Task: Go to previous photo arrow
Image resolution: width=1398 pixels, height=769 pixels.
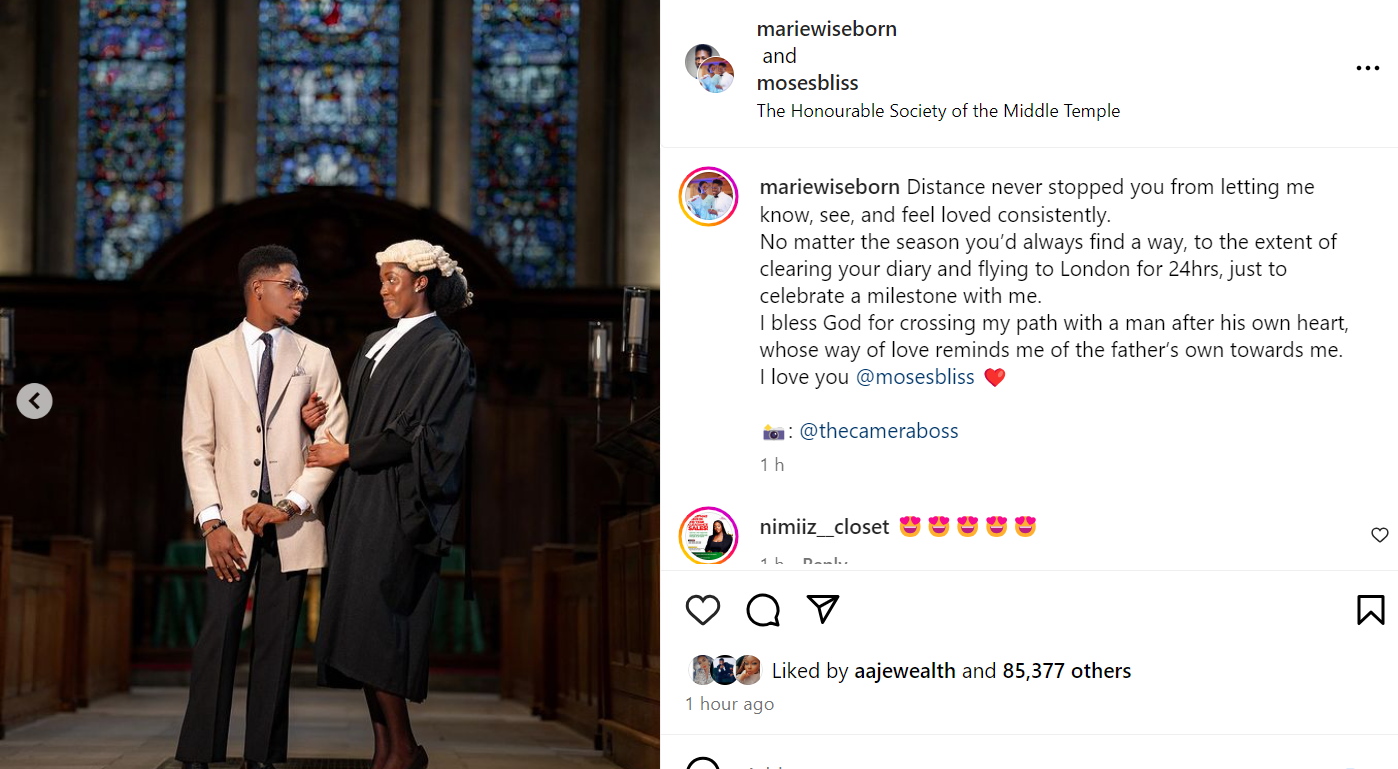Action: (x=34, y=401)
